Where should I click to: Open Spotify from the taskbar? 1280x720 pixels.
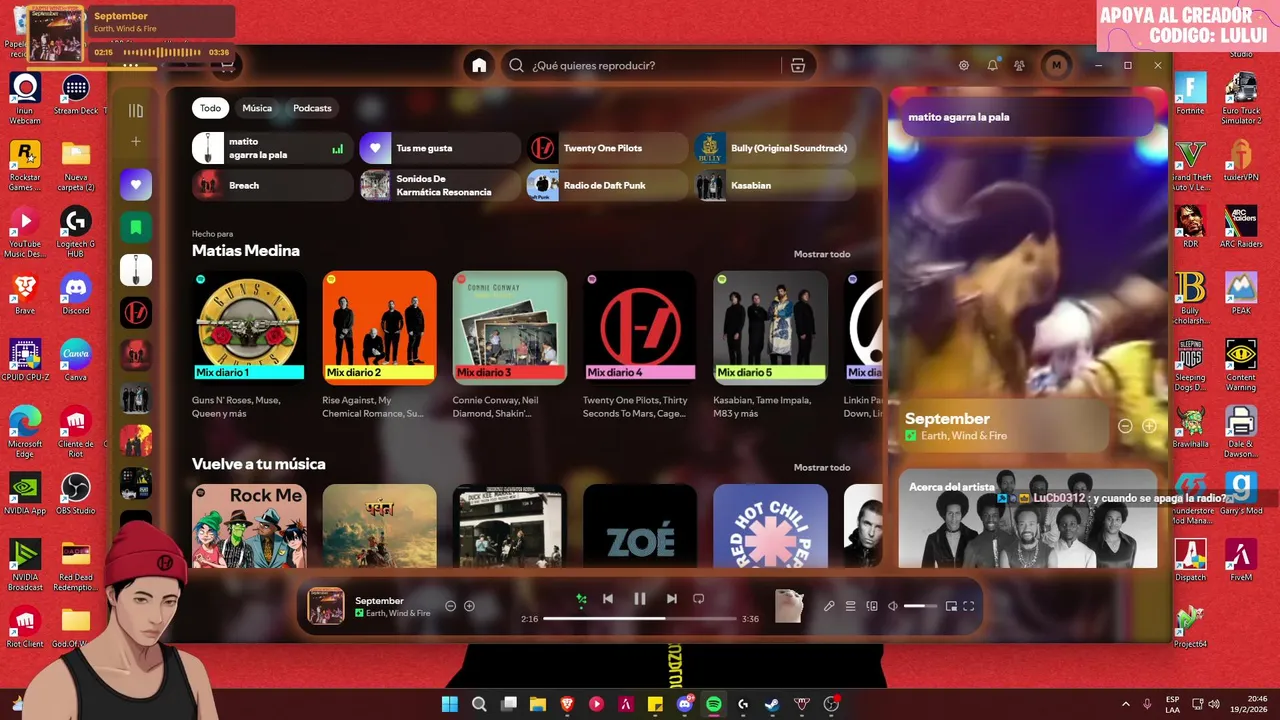pos(713,704)
